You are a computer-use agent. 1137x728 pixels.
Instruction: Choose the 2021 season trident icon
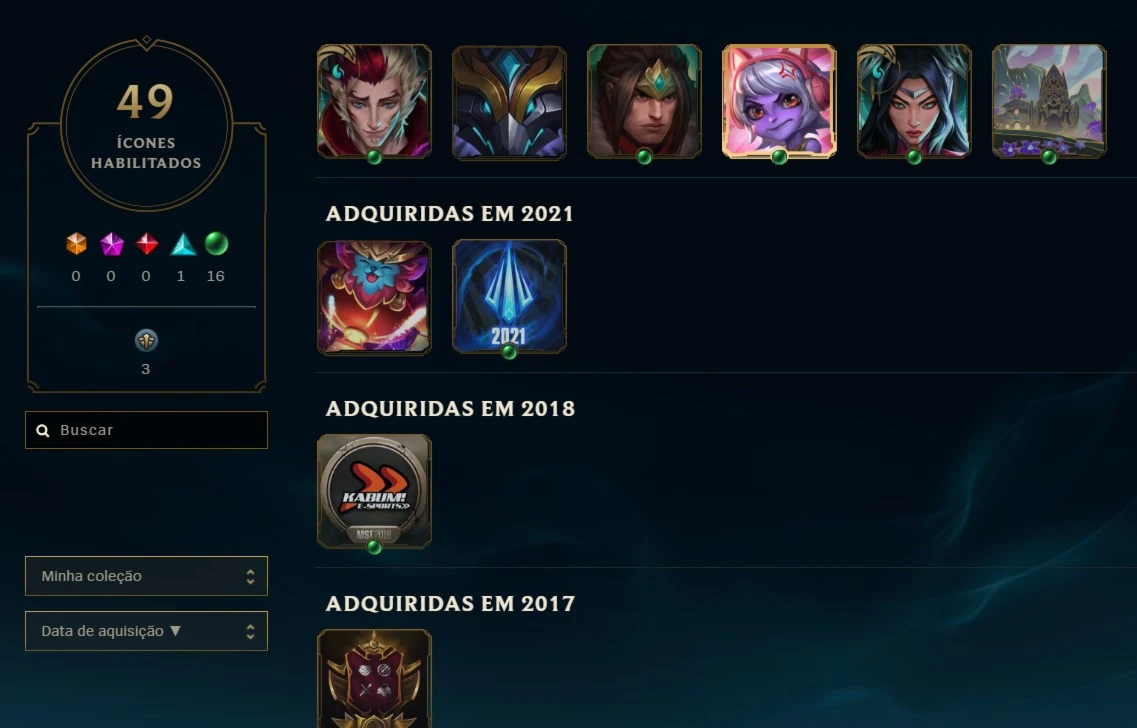(x=509, y=297)
